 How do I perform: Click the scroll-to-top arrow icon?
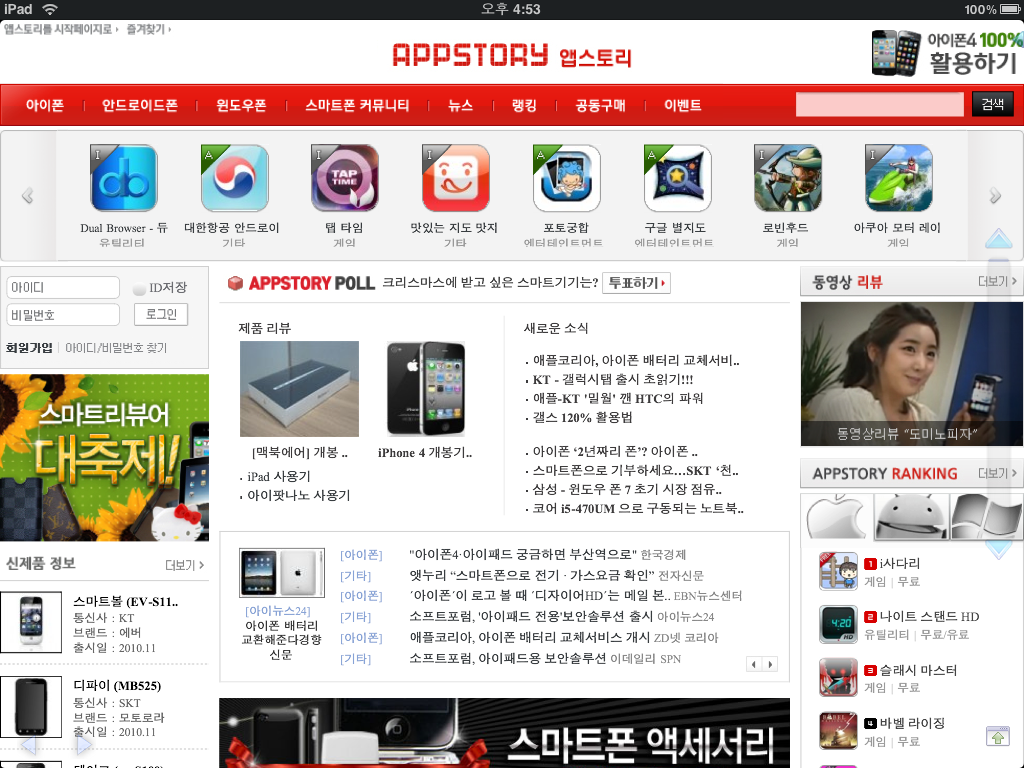[998, 736]
